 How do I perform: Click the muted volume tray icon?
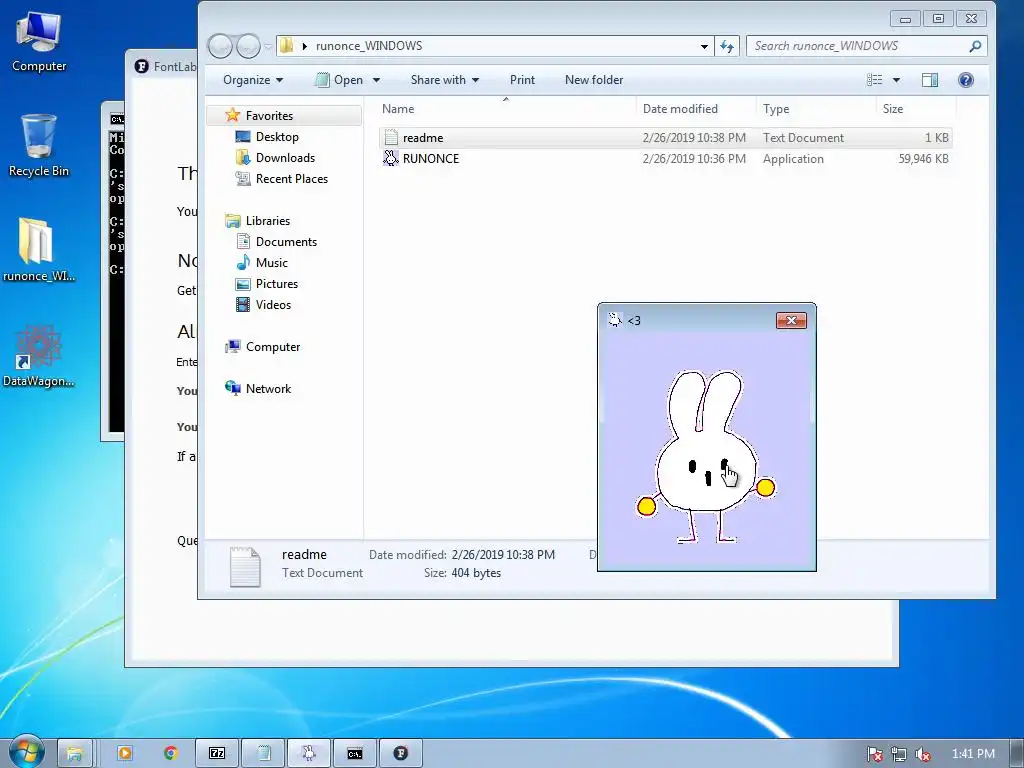pos(923,754)
